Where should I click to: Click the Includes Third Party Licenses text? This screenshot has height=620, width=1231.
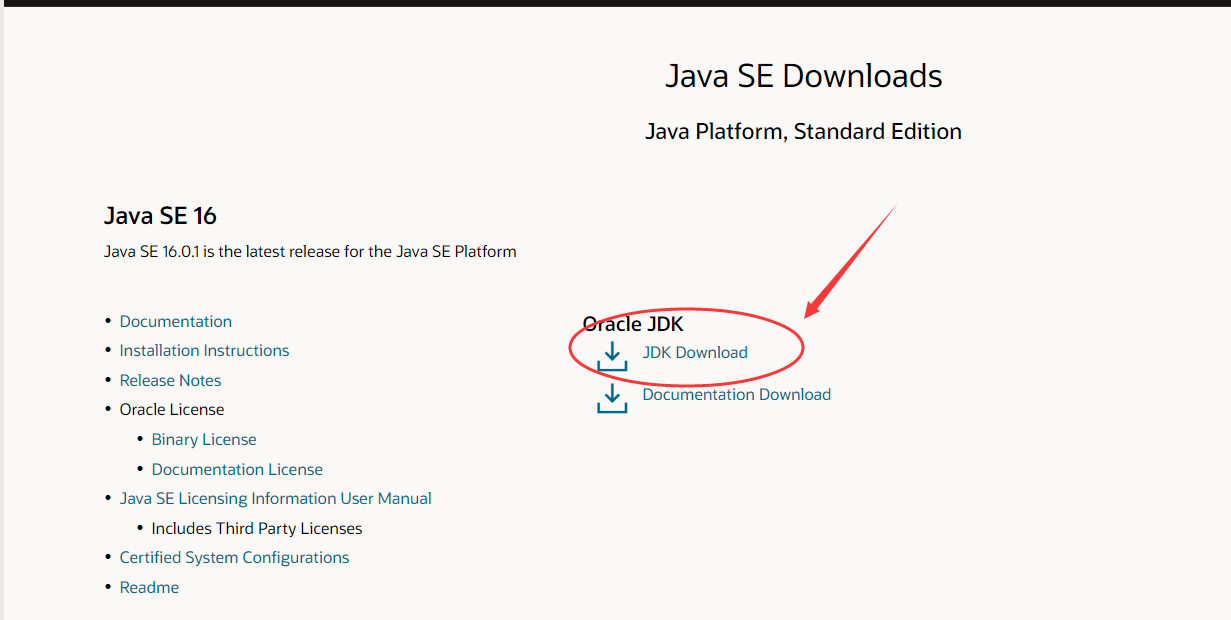[x=257, y=528]
